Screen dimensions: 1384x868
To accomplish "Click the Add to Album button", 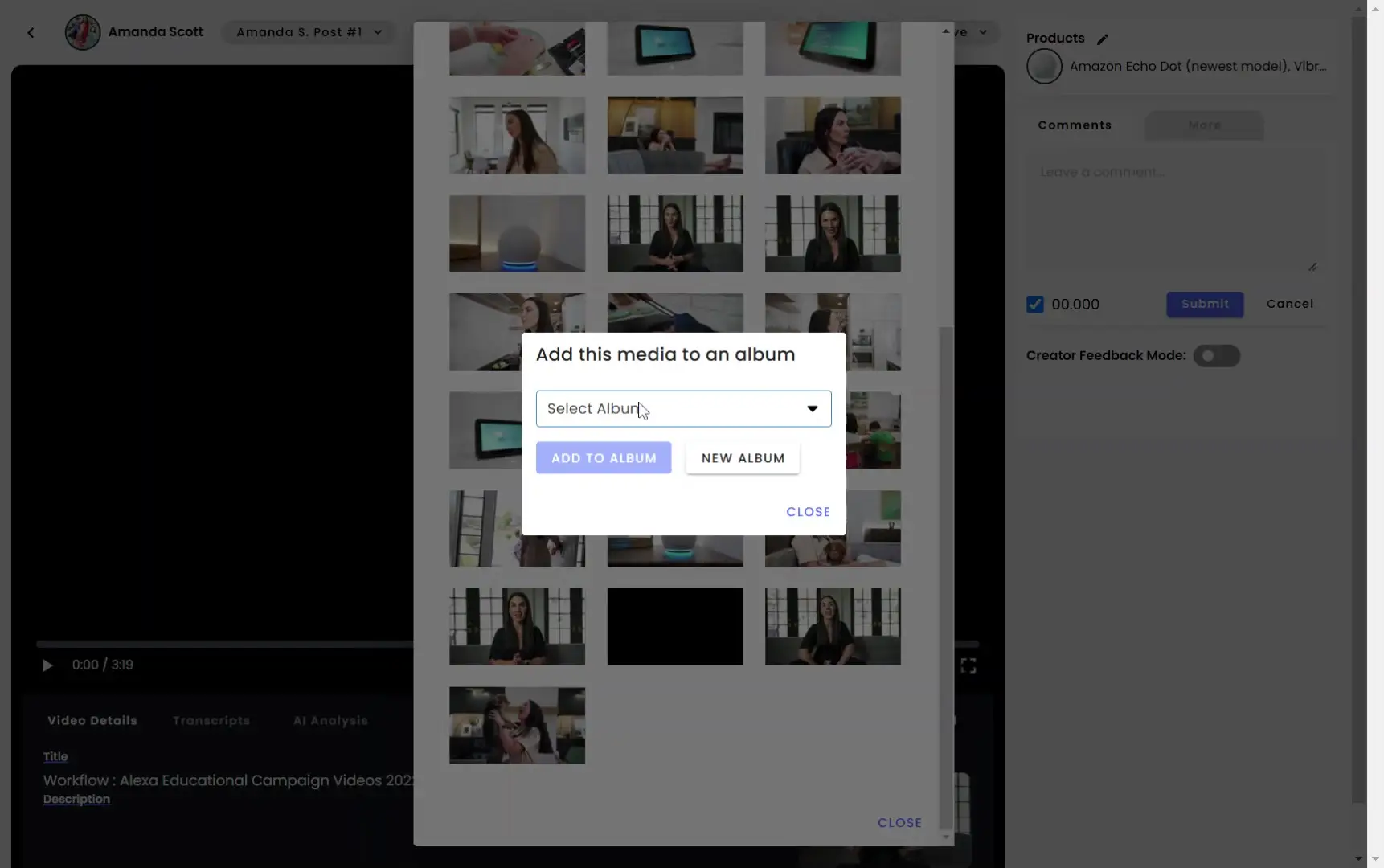I will click(x=604, y=458).
